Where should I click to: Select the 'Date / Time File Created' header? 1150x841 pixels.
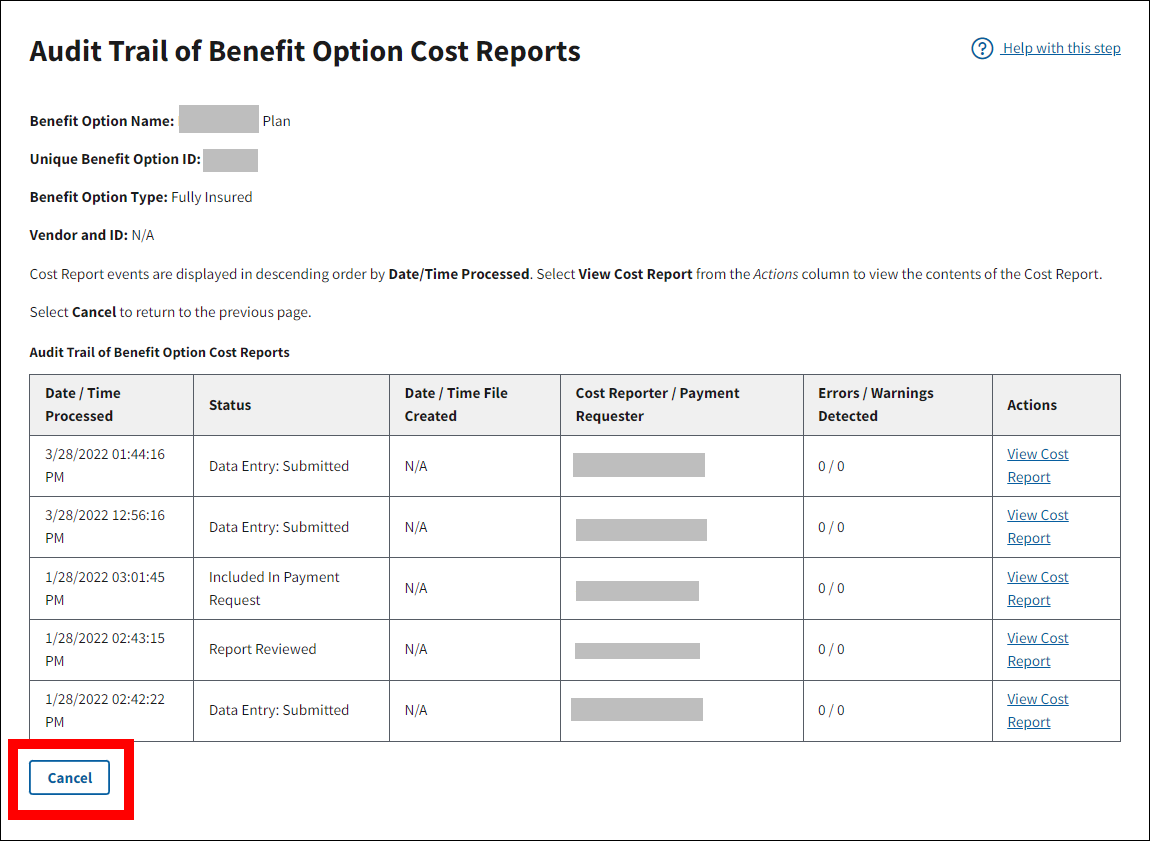coord(456,405)
